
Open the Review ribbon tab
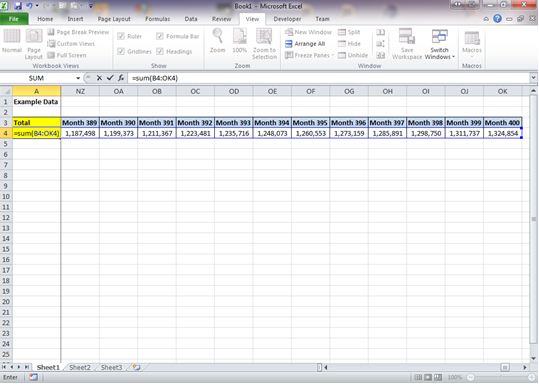[x=221, y=19]
